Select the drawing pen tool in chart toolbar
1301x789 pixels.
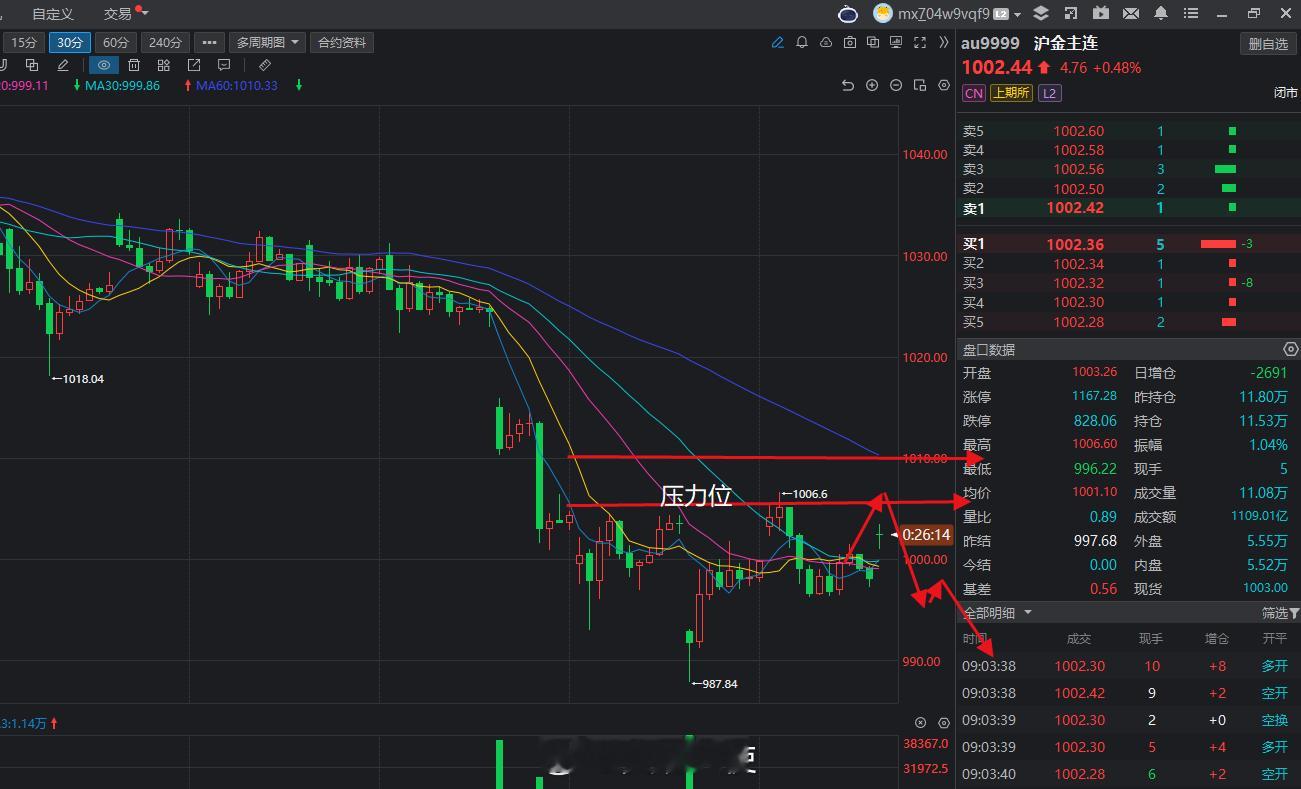point(778,43)
